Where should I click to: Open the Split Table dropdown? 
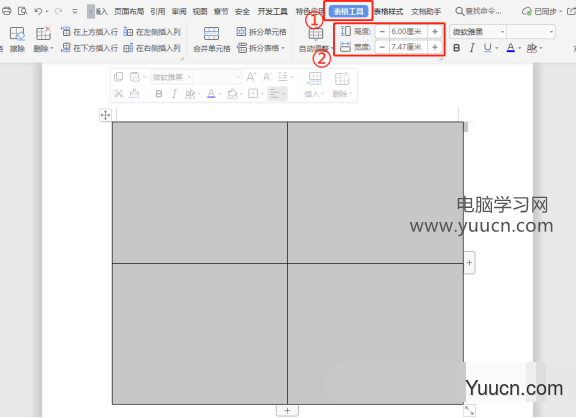[x=283, y=48]
